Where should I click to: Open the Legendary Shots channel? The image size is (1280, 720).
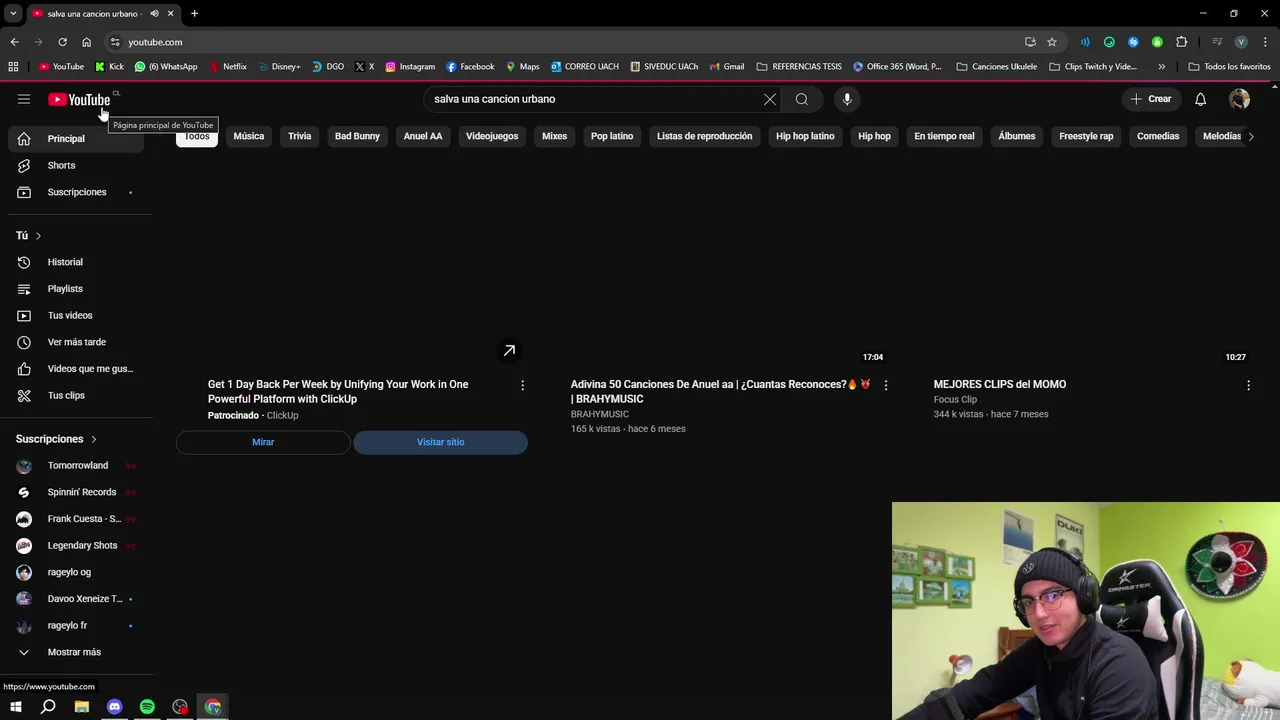[x=76, y=546]
